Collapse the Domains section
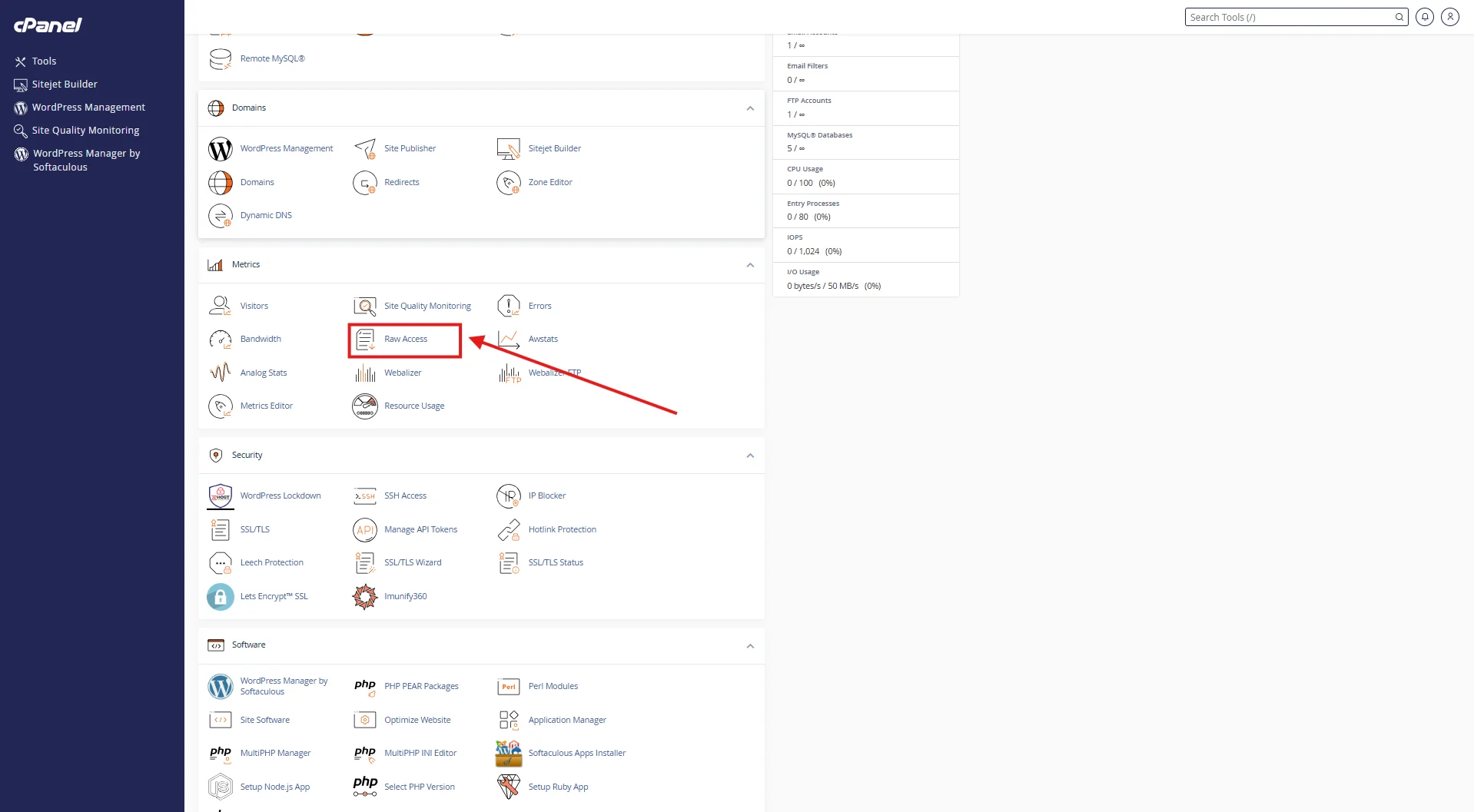The height and width of the screenshot is (812, 1474). (750, 108)
